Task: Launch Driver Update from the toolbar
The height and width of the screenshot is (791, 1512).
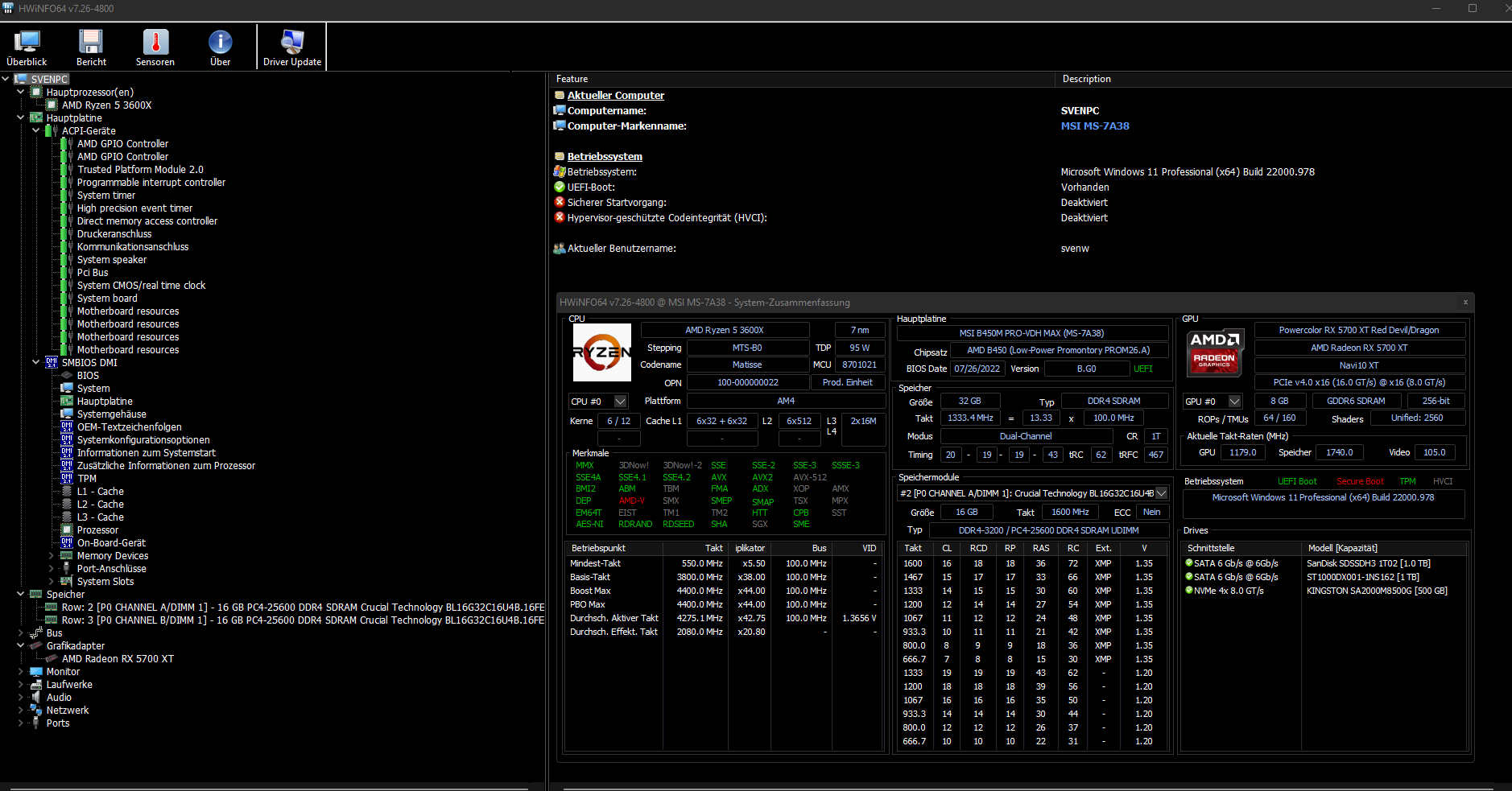Action: point(292,47)
